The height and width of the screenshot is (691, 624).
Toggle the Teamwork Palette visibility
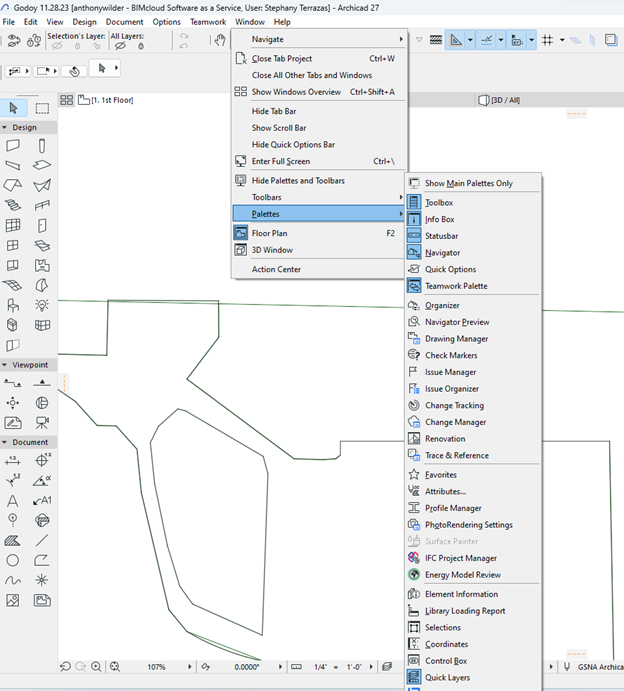click(x=456, y=286)
